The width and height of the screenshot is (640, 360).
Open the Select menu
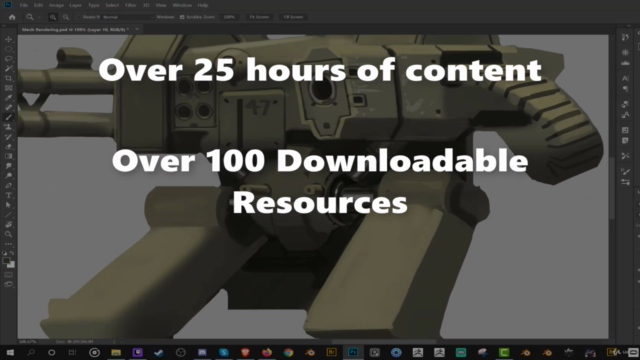[111, 5]
